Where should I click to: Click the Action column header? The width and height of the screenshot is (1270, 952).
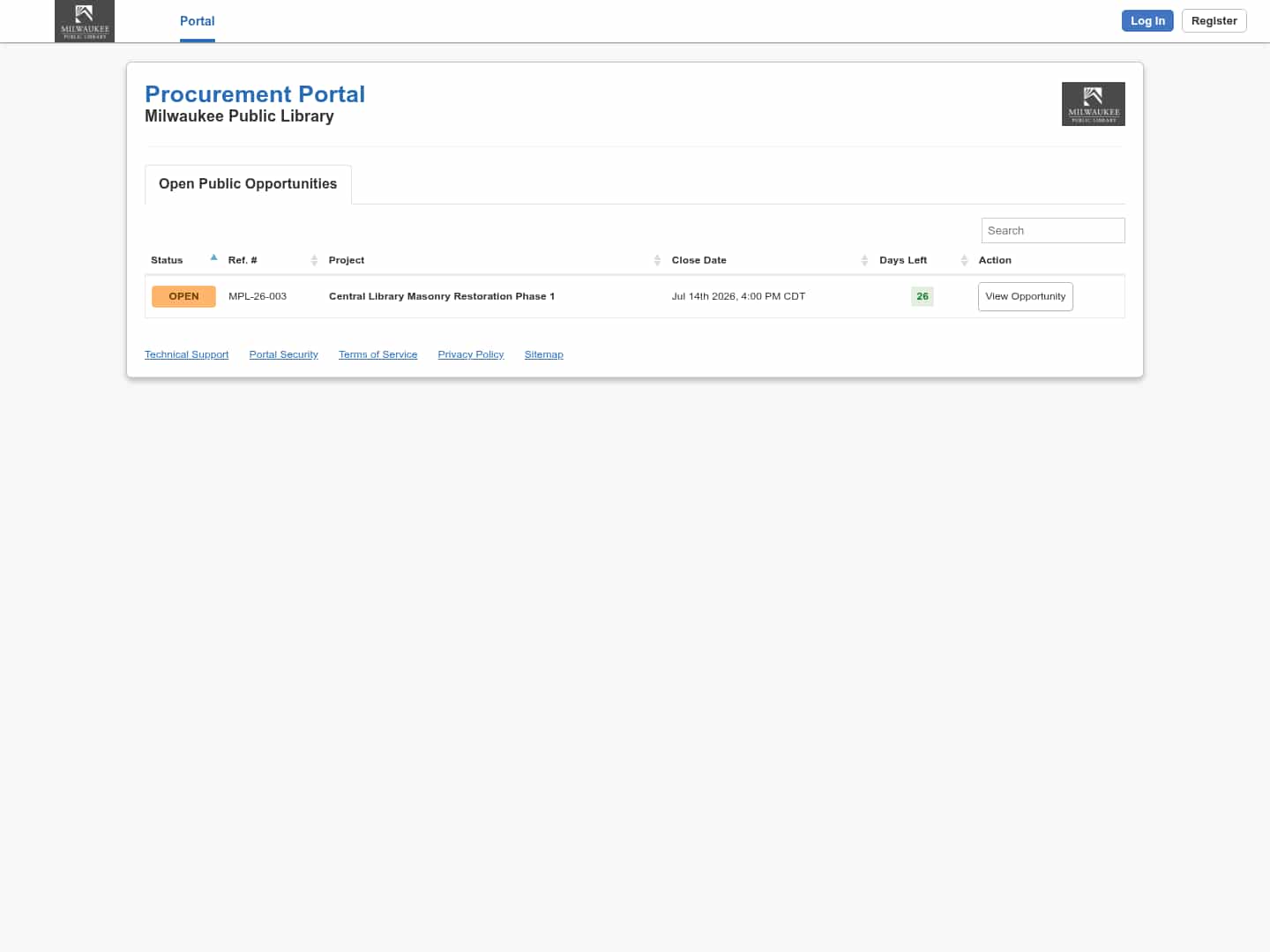click(x=995, y=260)
